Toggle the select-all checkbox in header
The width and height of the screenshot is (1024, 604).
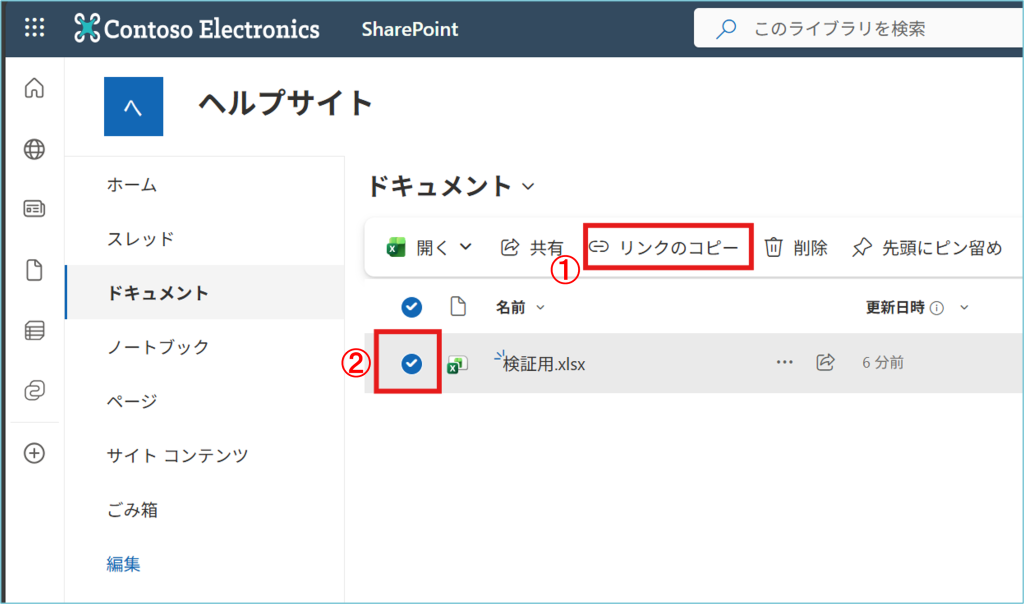pos(411,308)
